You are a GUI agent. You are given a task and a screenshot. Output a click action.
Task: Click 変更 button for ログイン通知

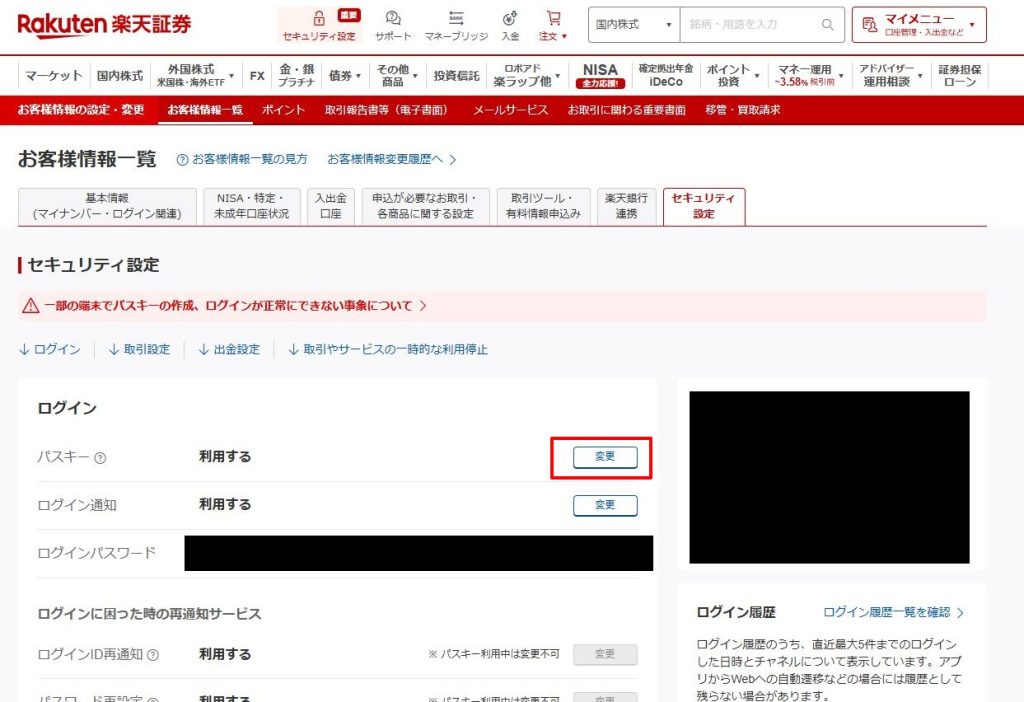(x=605, y=505)
